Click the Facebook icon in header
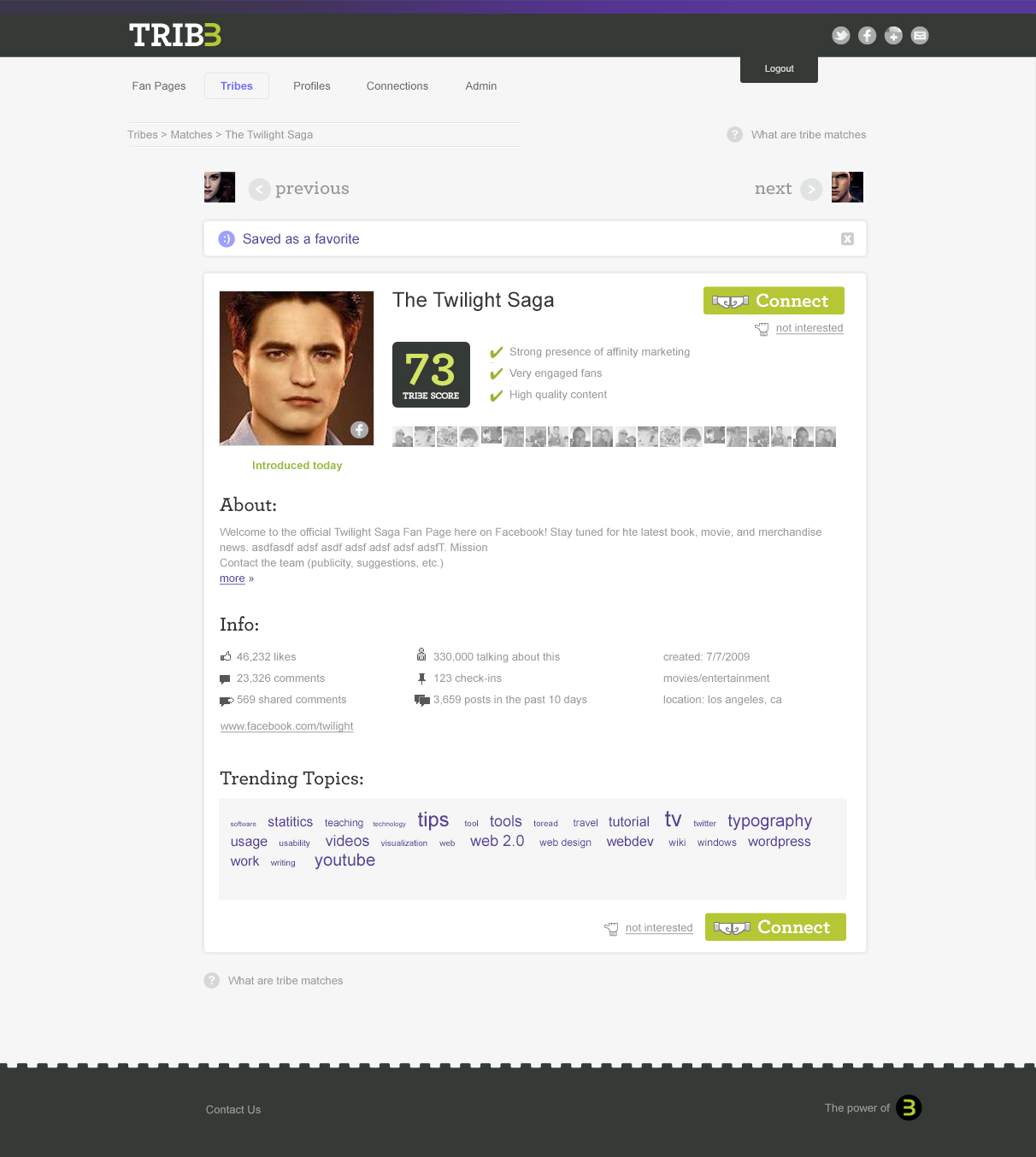Image resolution: width=1036 pixels, height=1157 pixels. point(867,35)
